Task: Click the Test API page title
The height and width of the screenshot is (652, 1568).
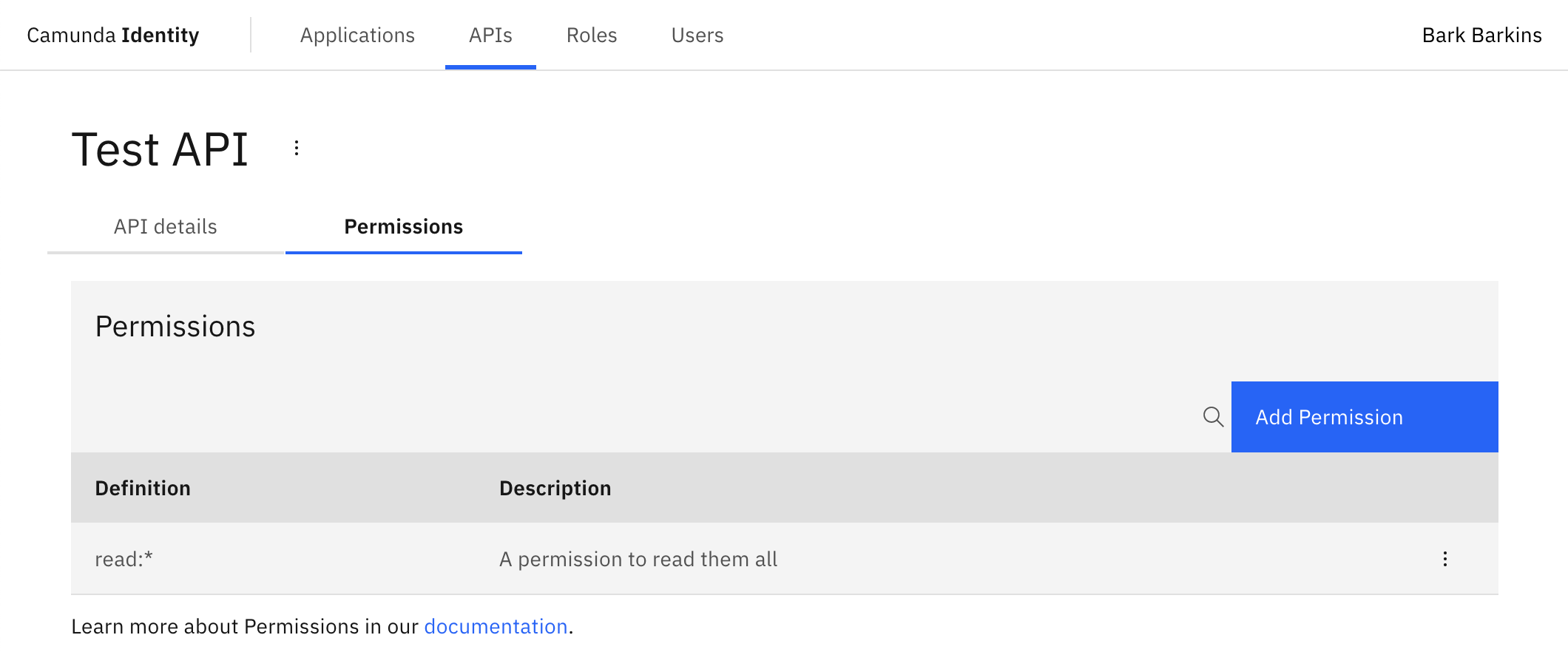Action: tap(160, 149)
